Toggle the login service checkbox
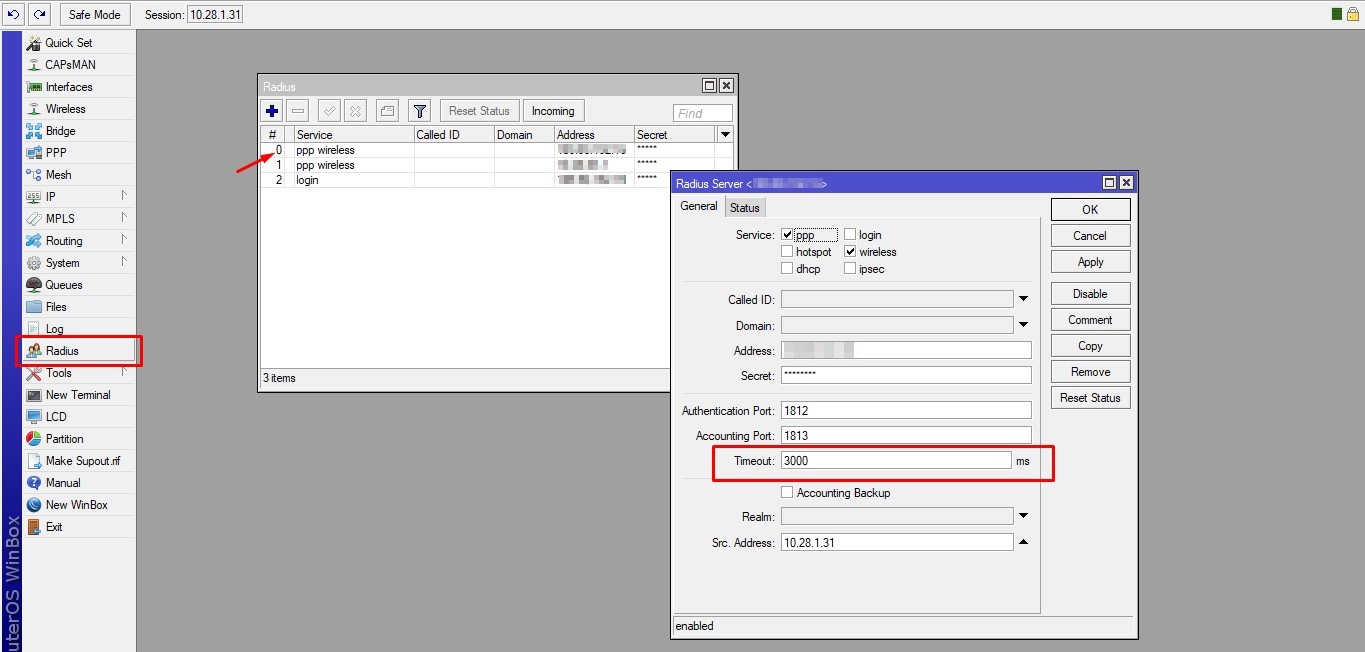1365x652 pixels. click(850, 235)
